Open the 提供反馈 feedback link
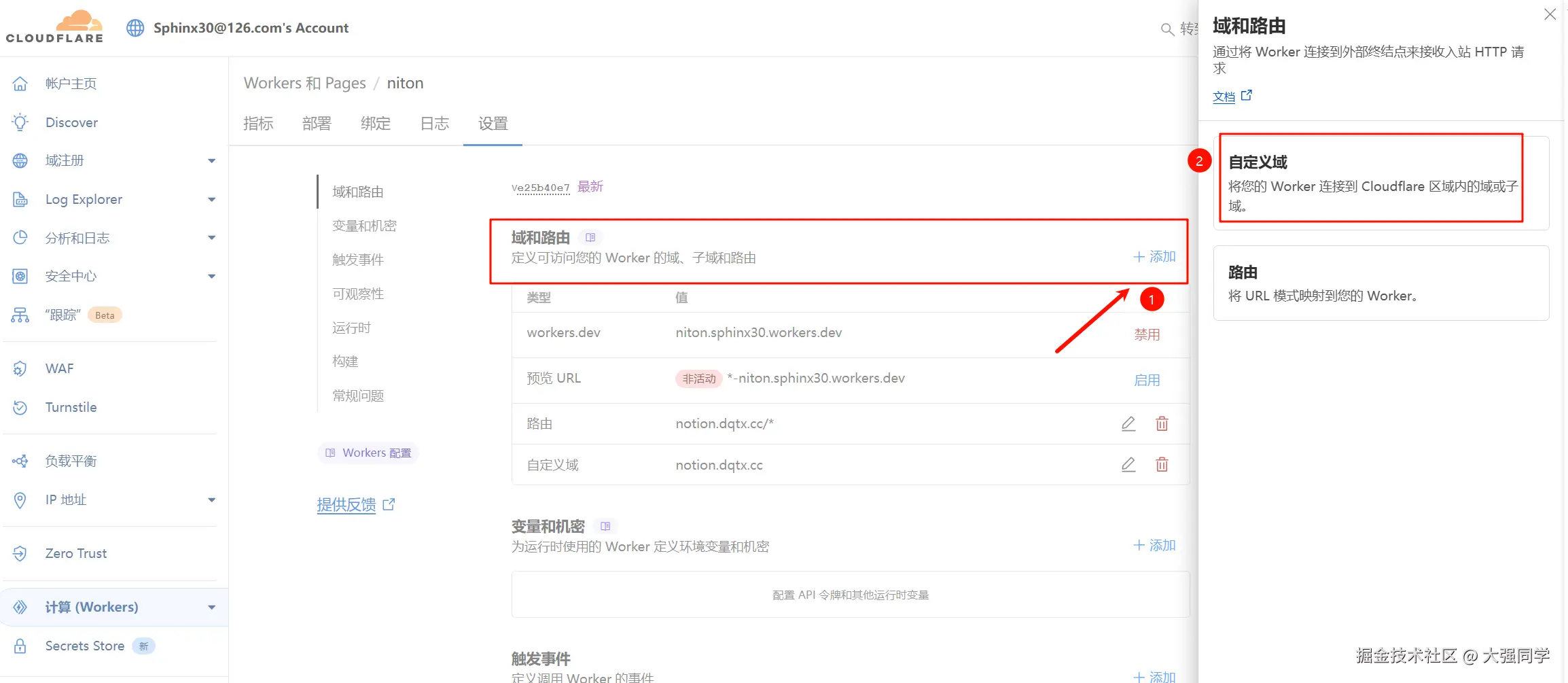The width and height of the screenshot is (1568, 683). 356,505
